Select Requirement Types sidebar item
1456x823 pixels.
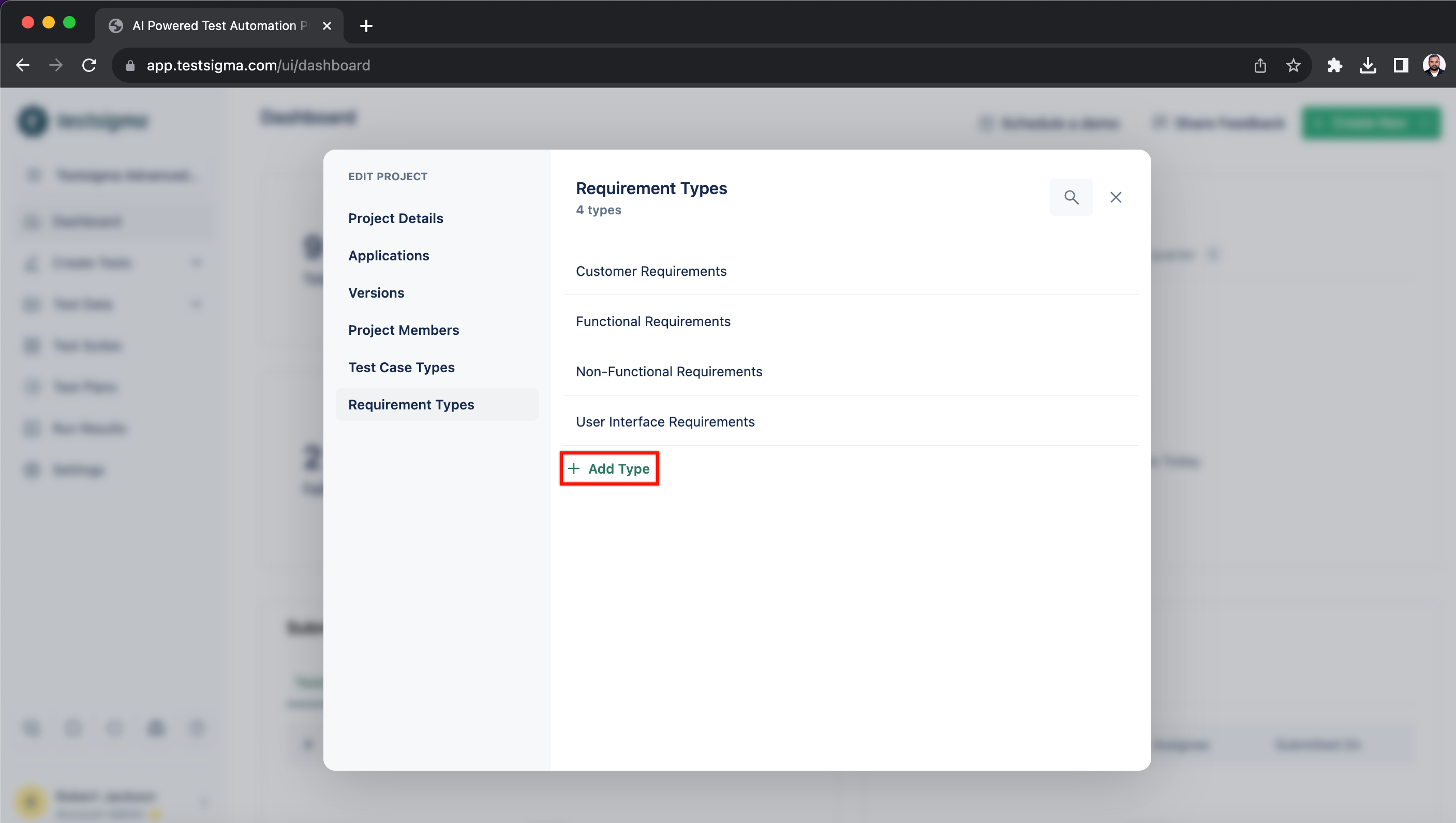point(437,405)
